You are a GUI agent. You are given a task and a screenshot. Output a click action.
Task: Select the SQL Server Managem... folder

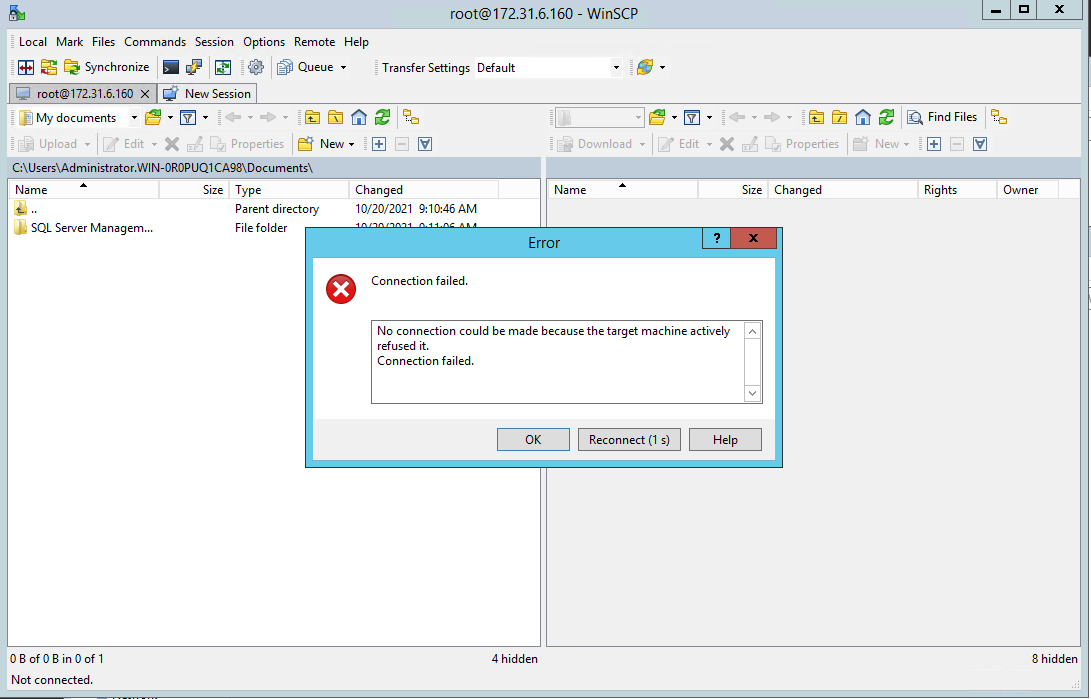pyautogui.click(x=91, y=227)
